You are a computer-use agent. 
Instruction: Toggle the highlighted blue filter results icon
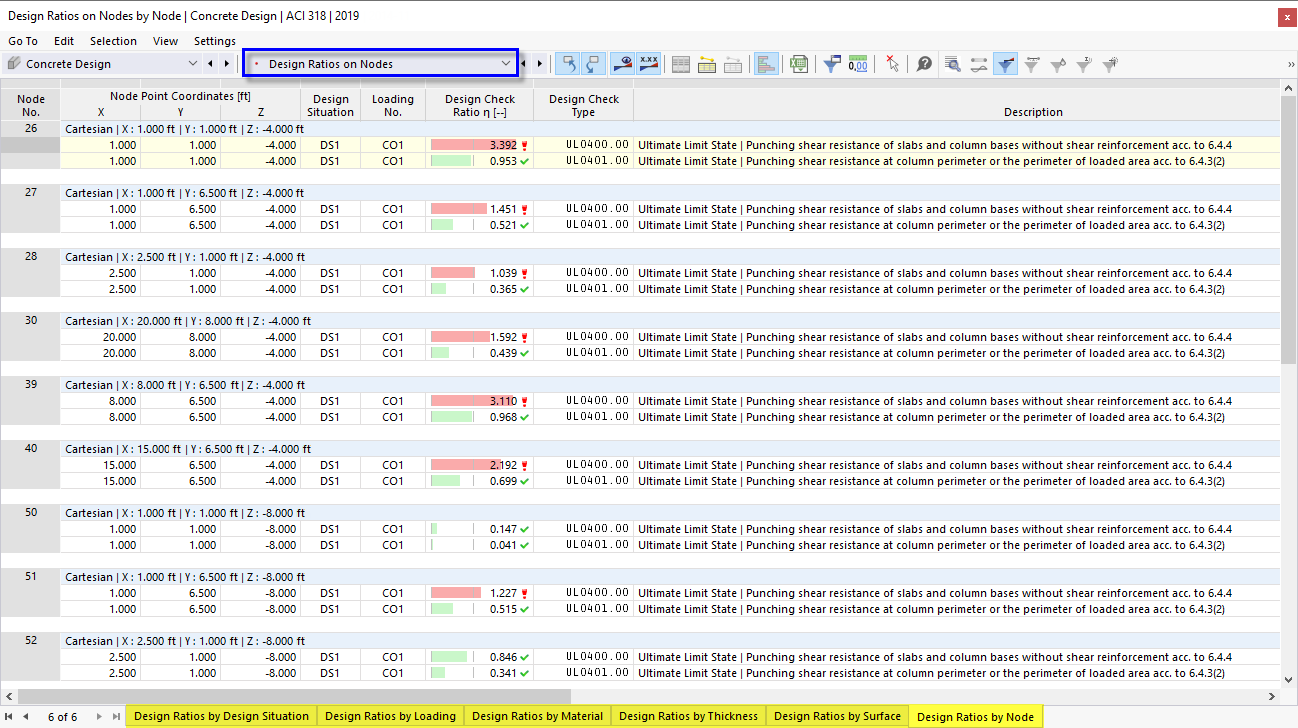click(1006, 63)
